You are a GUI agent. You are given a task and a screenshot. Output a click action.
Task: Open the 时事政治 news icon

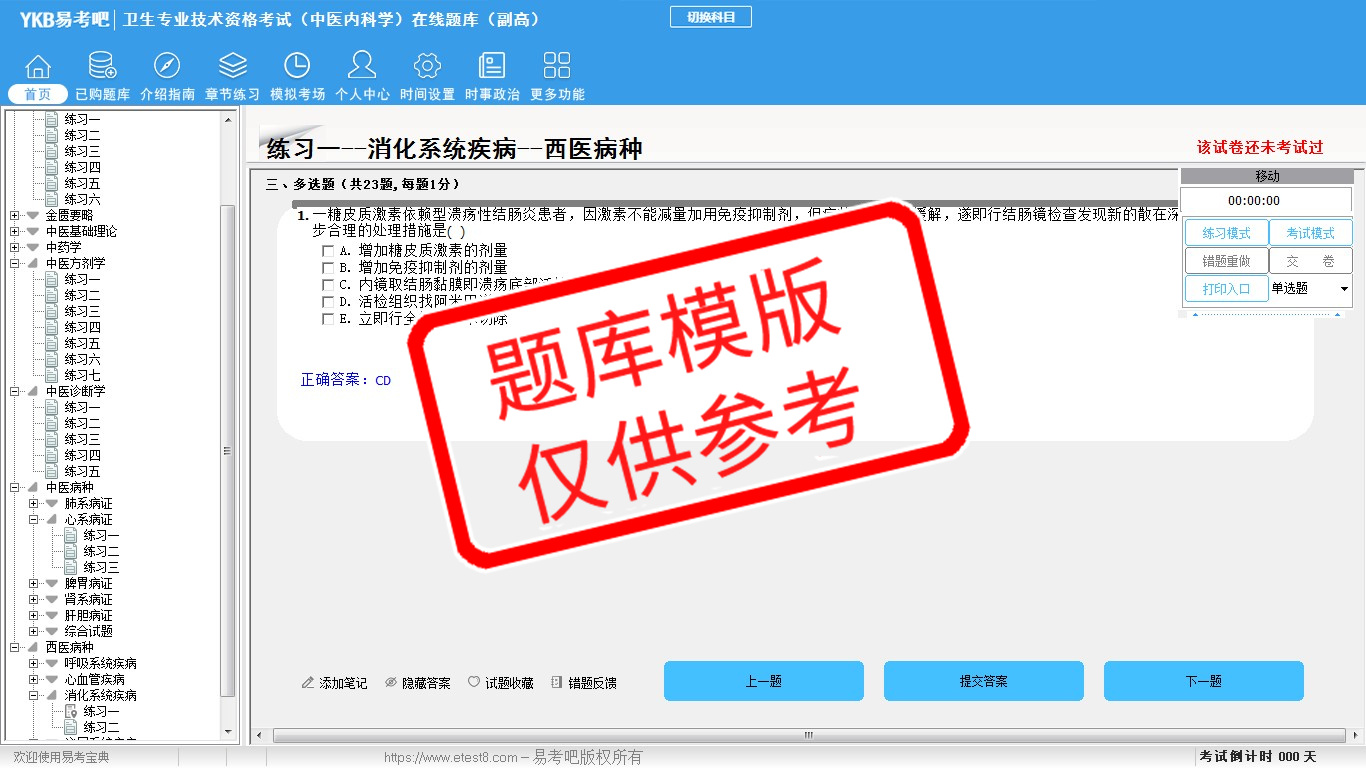point(492,67)
